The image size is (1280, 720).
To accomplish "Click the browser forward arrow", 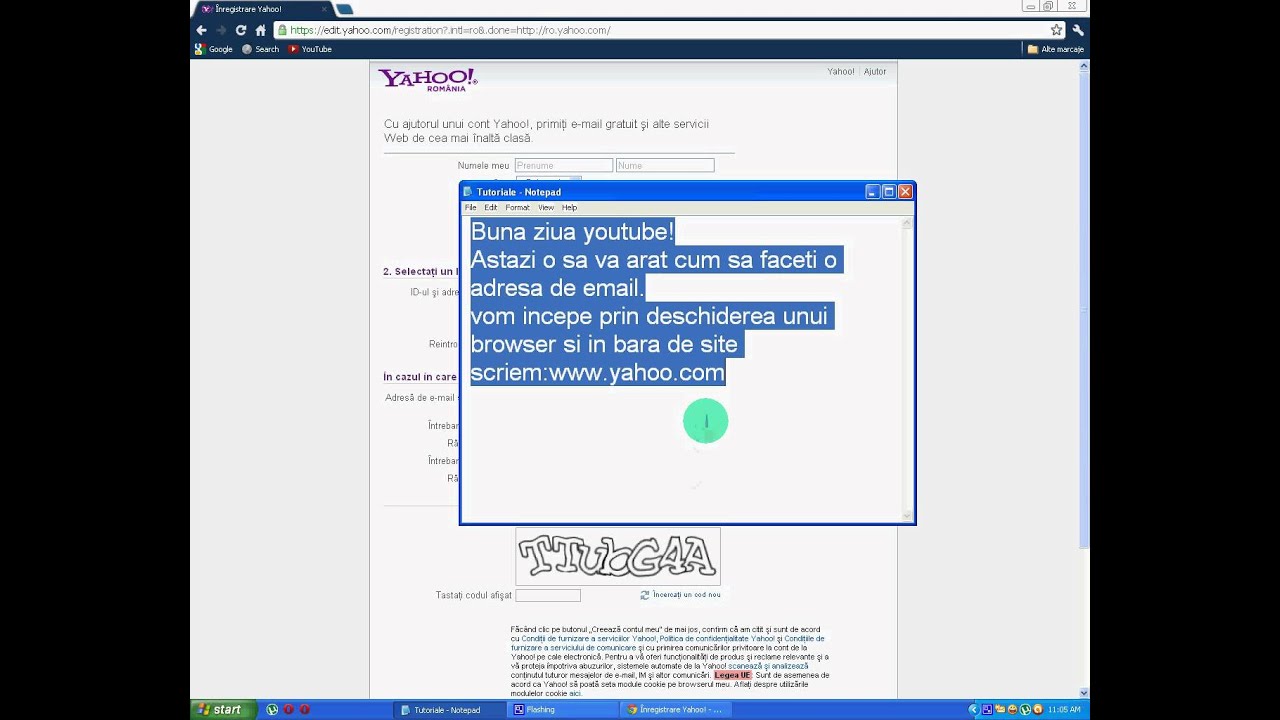I will 221,30.
